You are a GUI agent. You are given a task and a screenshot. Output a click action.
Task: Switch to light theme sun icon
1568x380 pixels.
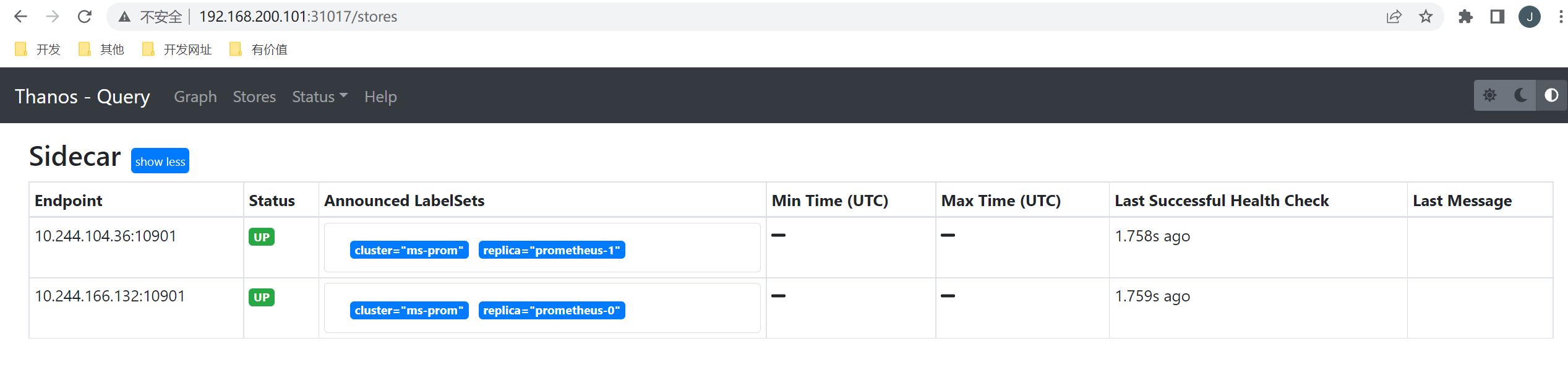[x=1489, y=95]
